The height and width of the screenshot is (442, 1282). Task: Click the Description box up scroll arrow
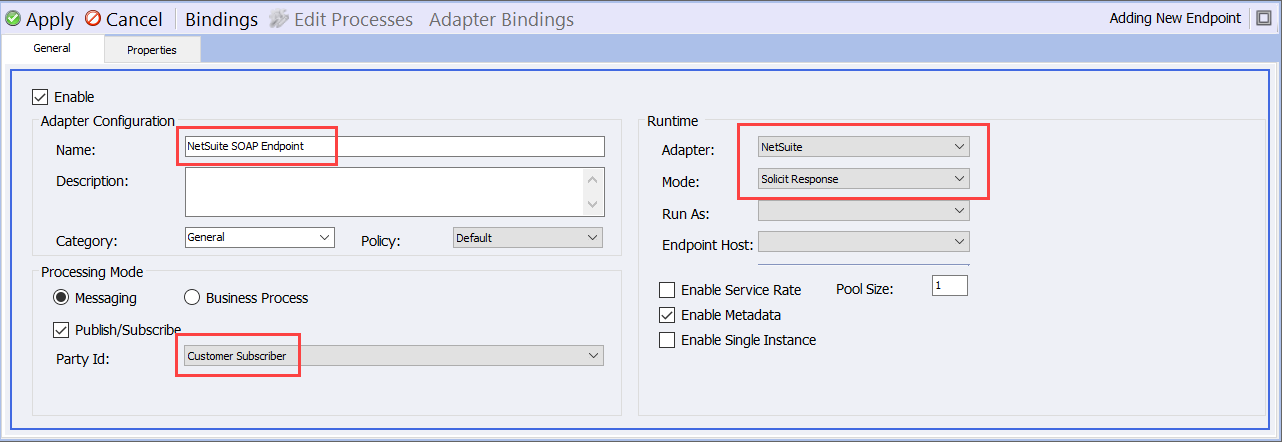point(593,180)
